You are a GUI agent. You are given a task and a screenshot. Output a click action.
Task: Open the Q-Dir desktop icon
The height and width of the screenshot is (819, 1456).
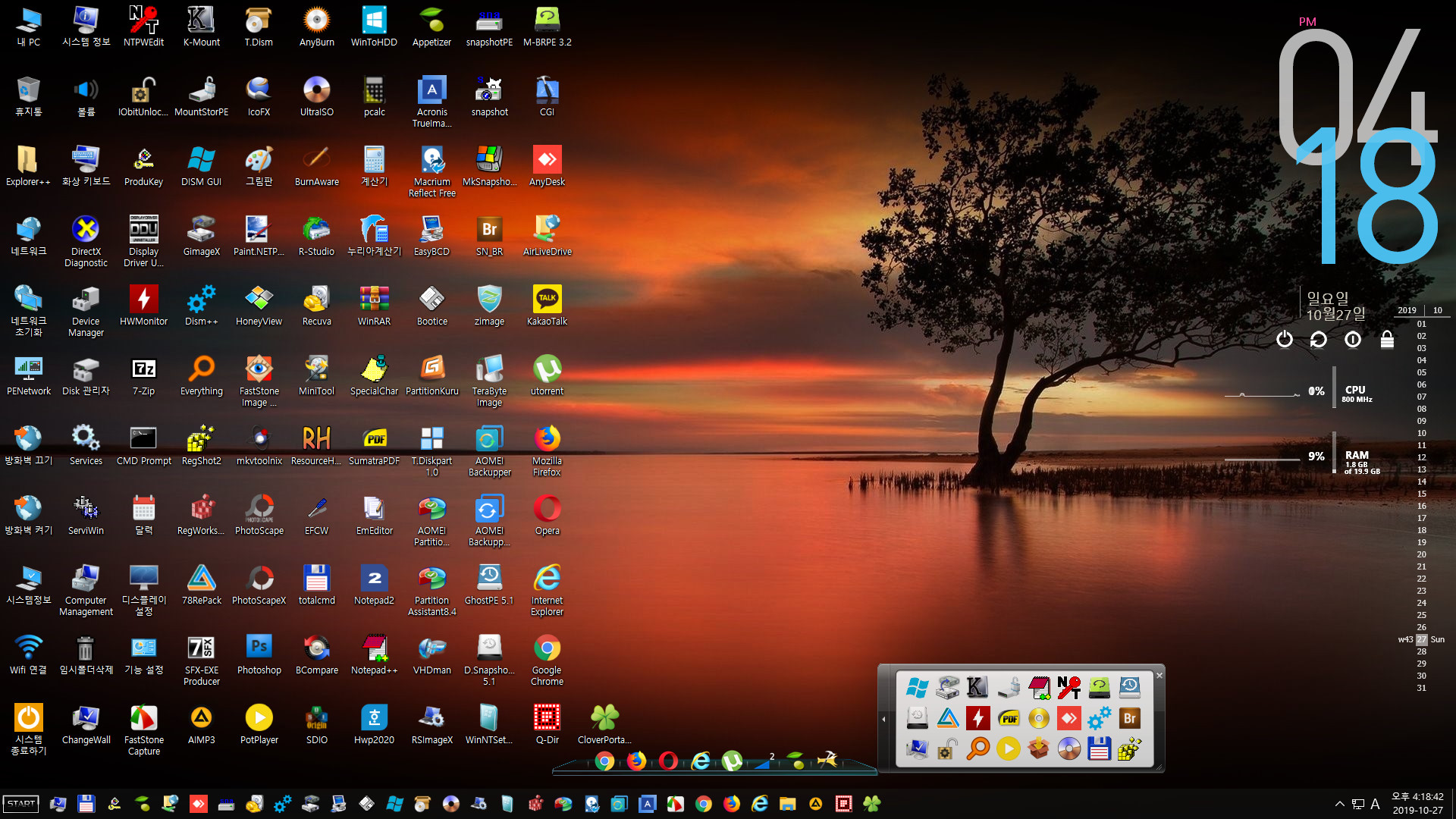pyautogui.click(x=547, y=724)
